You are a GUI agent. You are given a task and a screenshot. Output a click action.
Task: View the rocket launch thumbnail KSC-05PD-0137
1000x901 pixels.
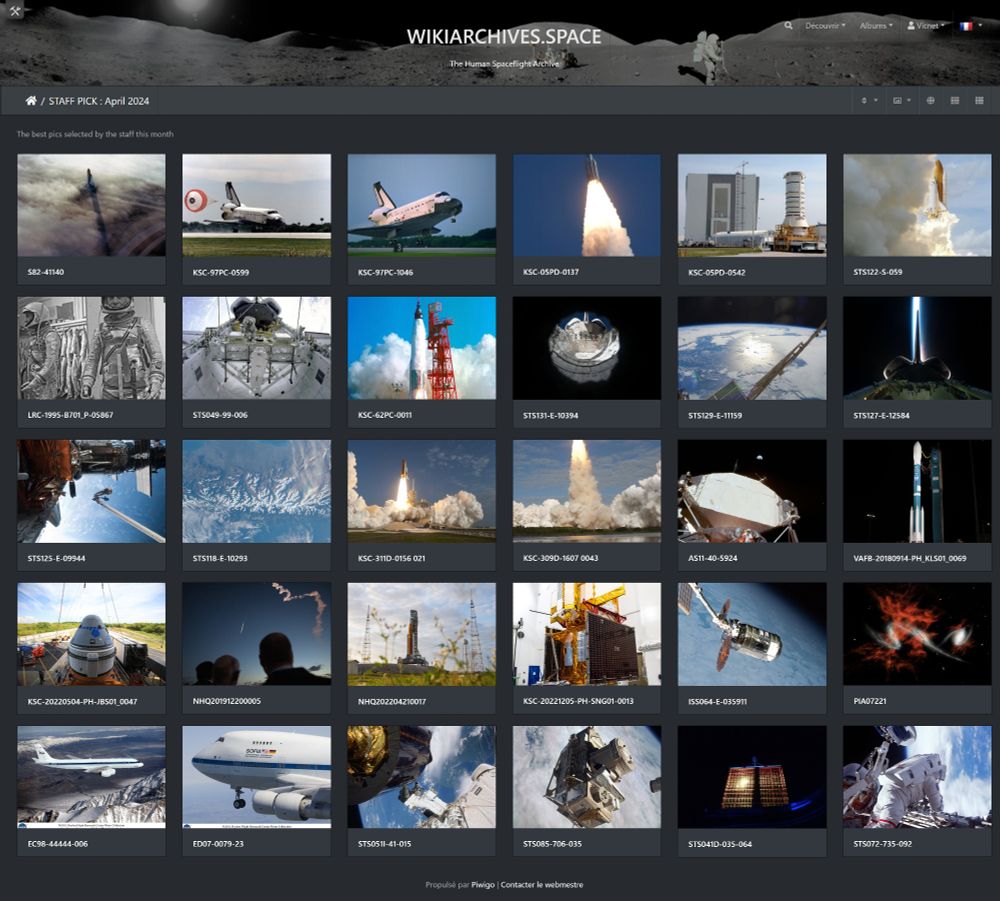click(587, 205)
